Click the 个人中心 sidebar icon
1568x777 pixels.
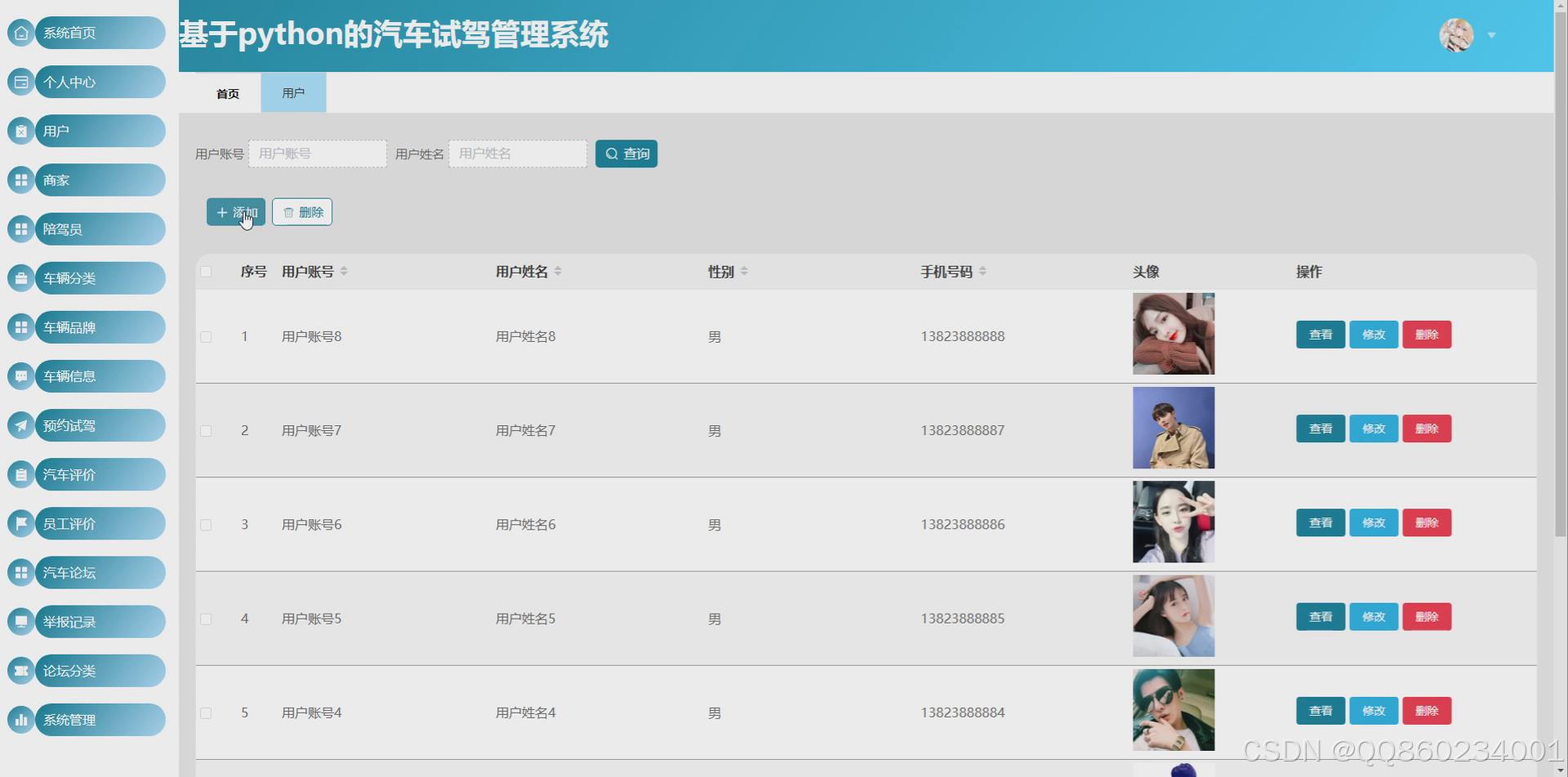tap(21, 82)
